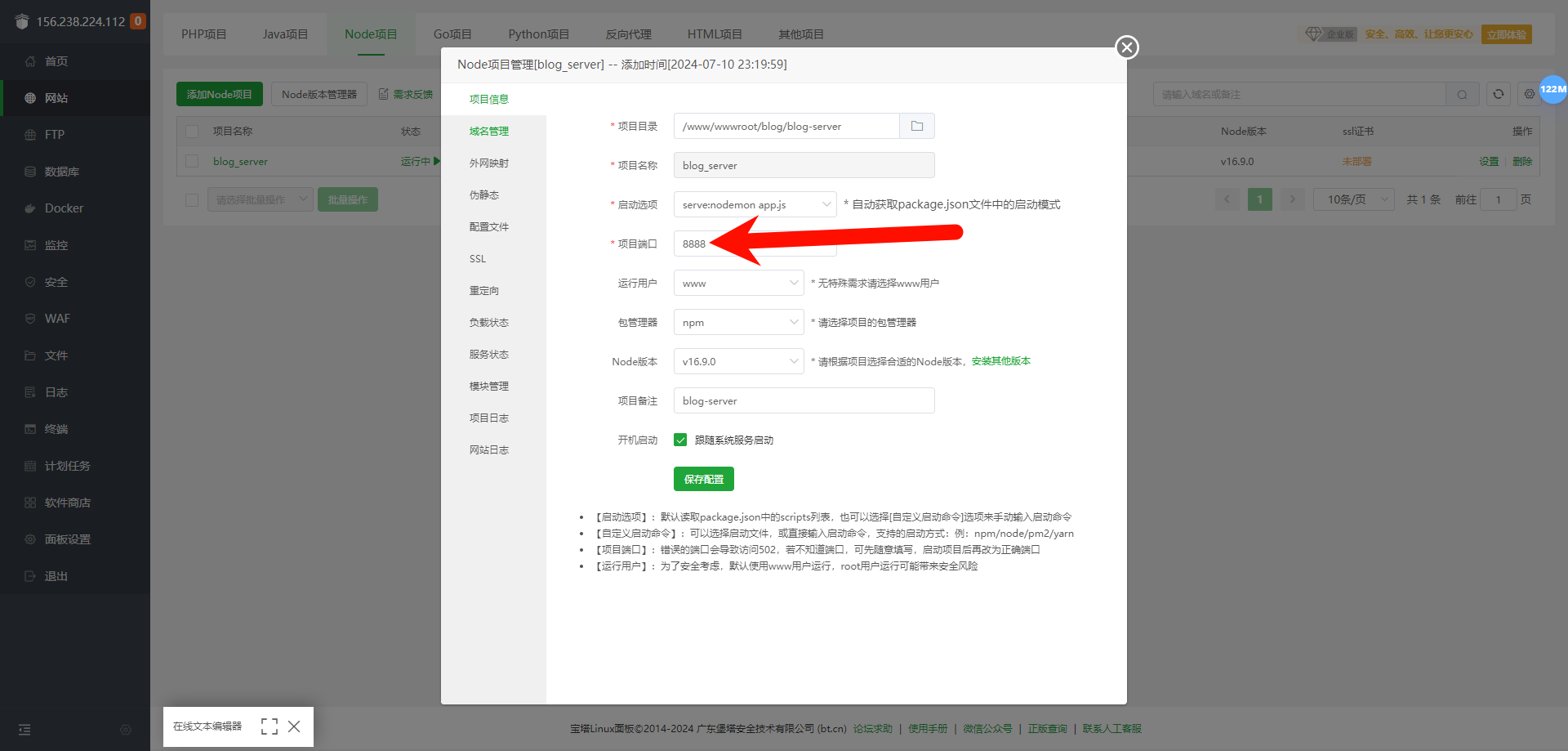Screen dimensions: 1568x751
Task: Close the Node project dialog
Action: tap(1127, 47)
